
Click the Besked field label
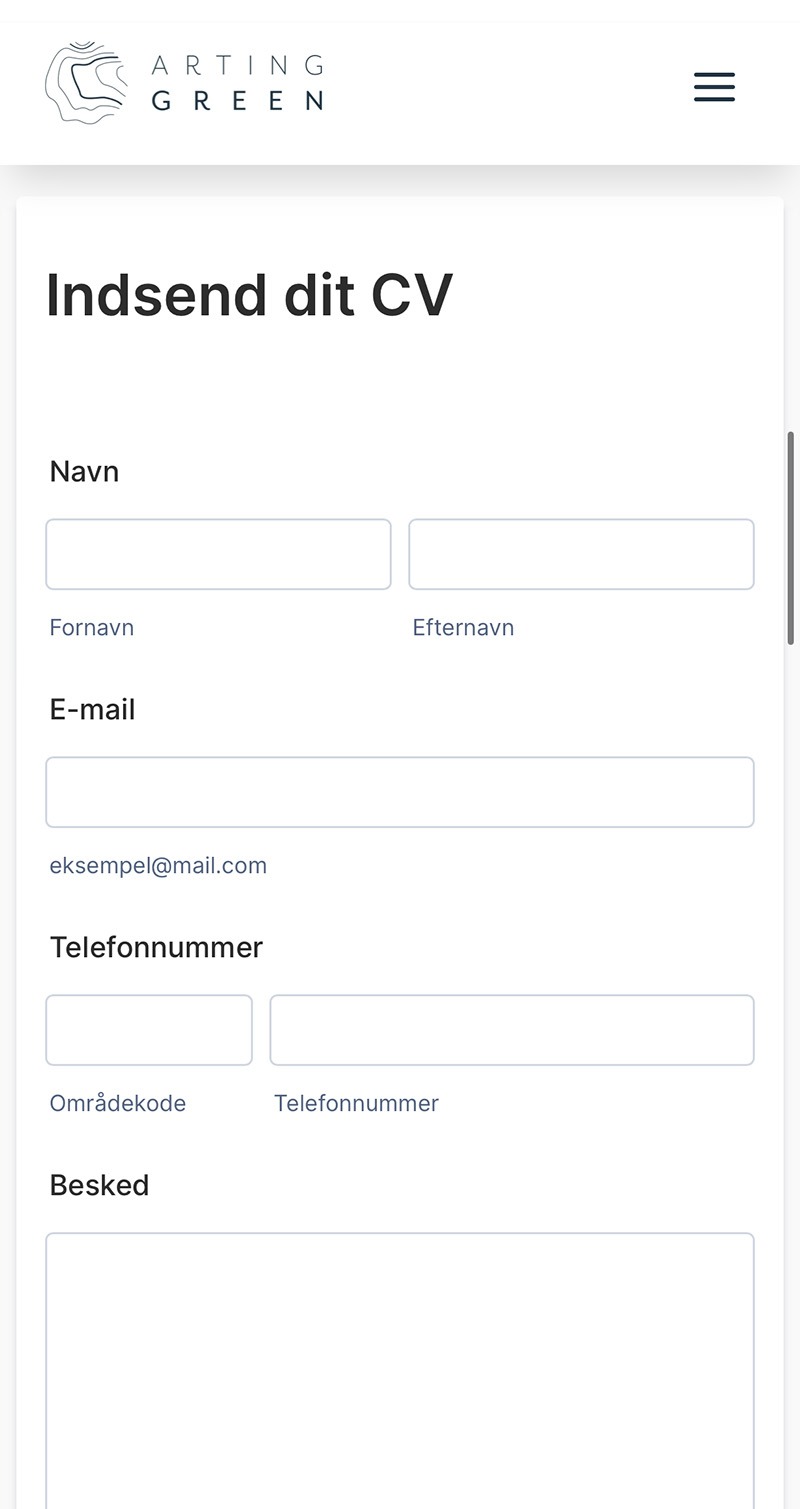(99, 1185)
